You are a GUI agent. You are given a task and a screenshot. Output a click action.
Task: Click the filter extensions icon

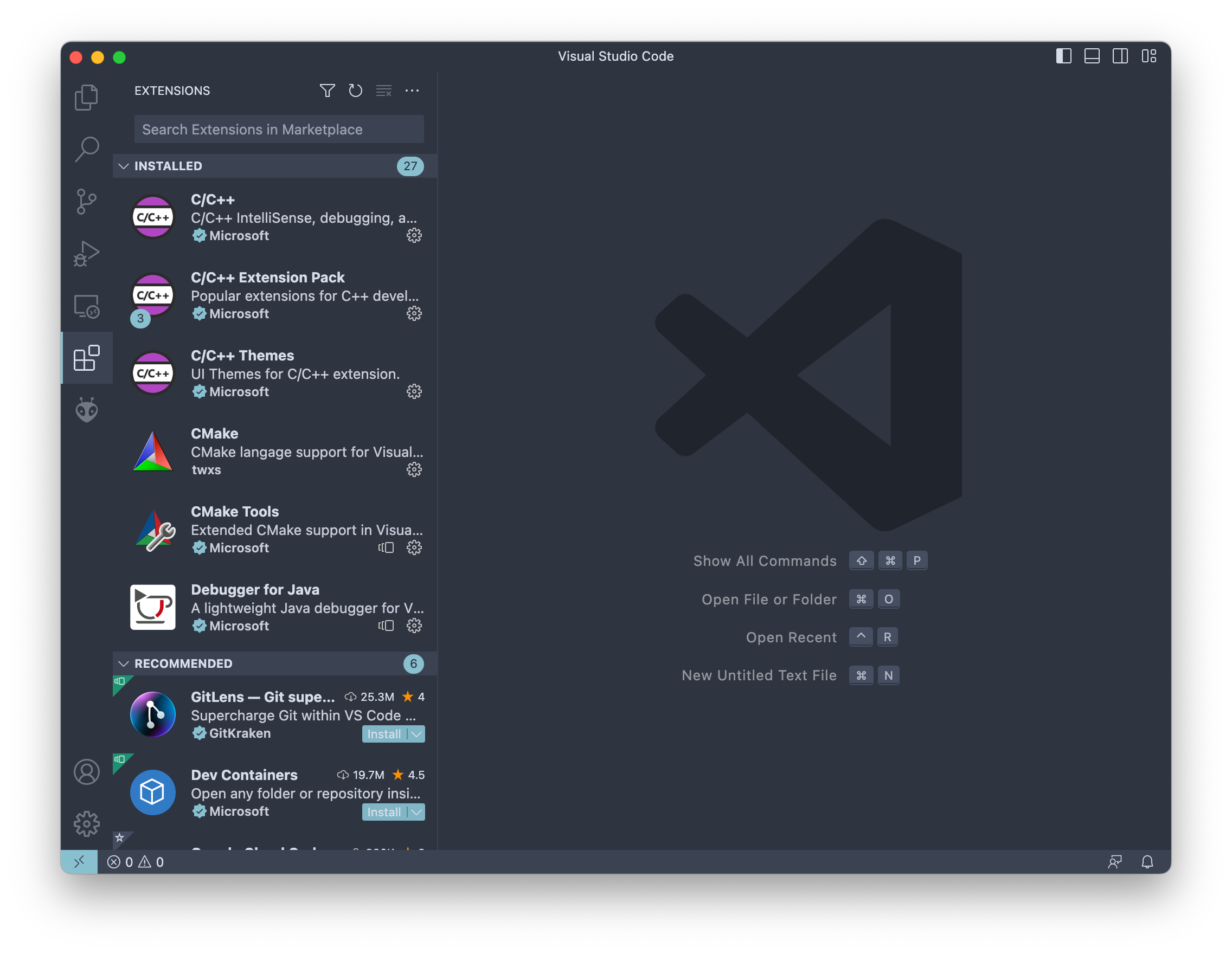click(x=327, y=91)
